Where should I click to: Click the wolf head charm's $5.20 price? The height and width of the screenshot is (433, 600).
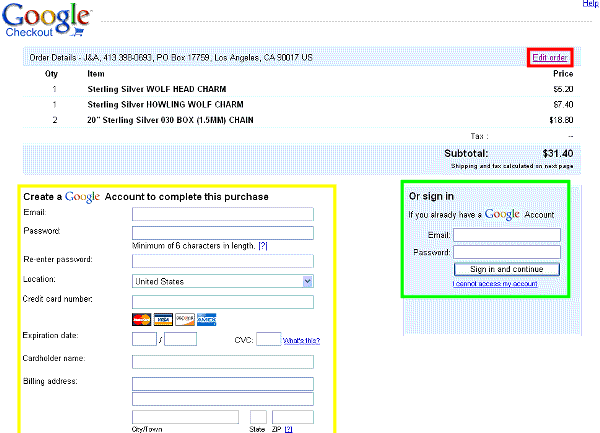(563, 89)
